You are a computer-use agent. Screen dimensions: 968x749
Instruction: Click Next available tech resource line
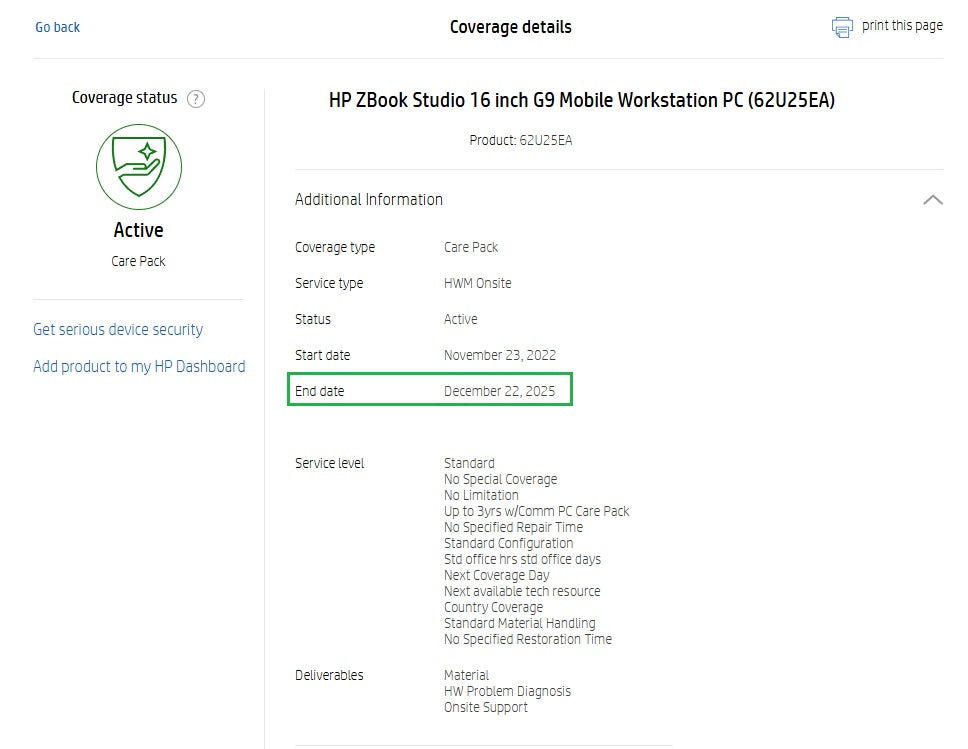[x=522, y=592]
